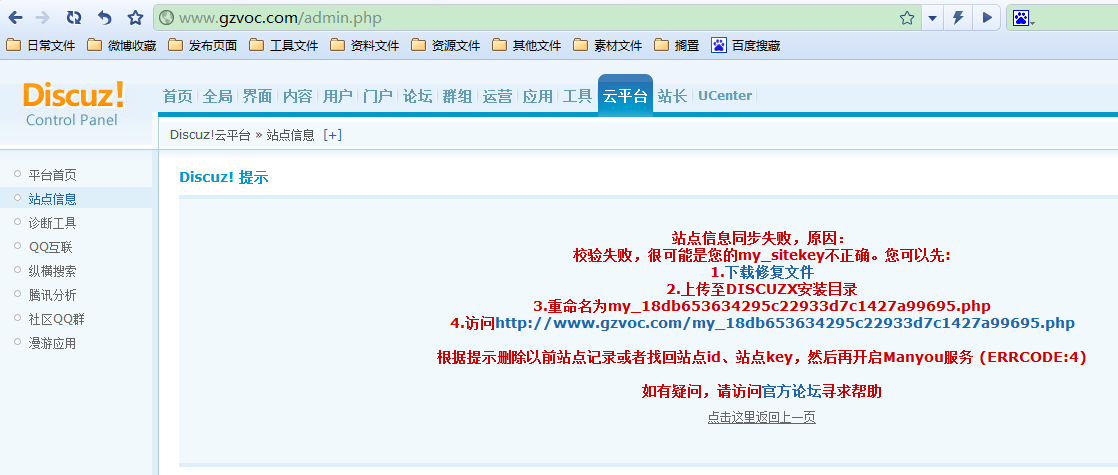Bookmark page with star inside address bar
This screenshot has height=475, width=1118.
tap(907, 18)
